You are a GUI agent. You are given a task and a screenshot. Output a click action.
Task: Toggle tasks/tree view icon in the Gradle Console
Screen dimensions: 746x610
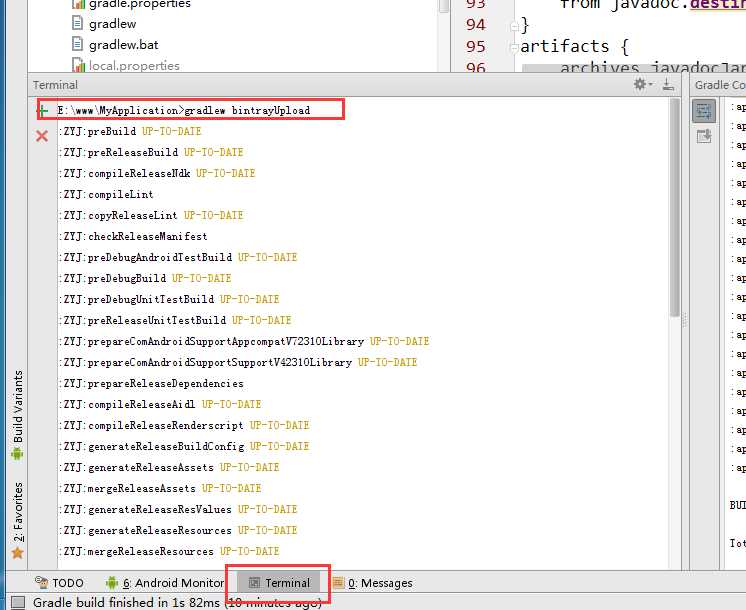click(704, 111)
